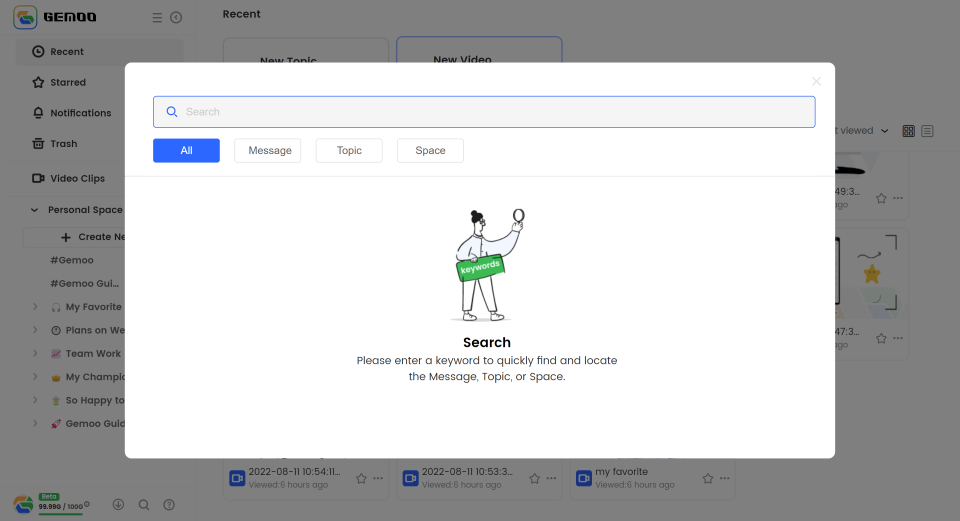The image size is (960, 521).
Task: Open the #Gemoo topic
Action: [x=72, y=260]
